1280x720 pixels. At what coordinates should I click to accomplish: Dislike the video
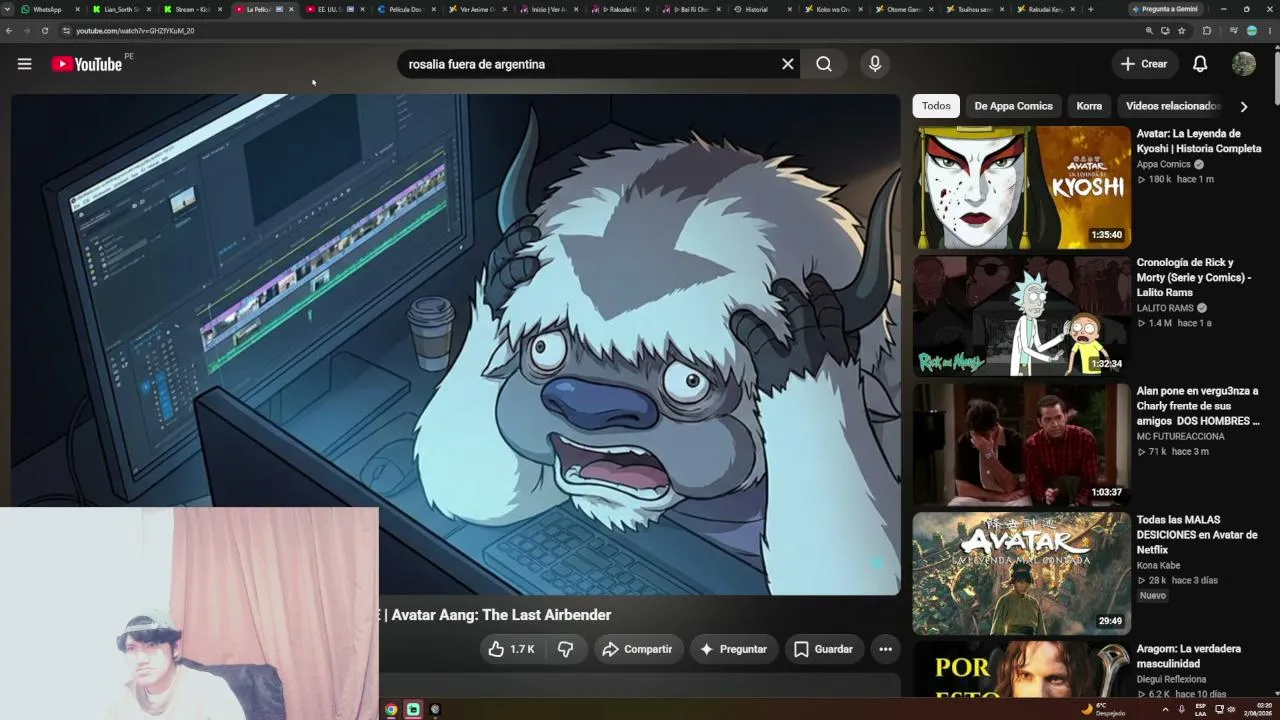pyautogui.click(x=566, y=649)
